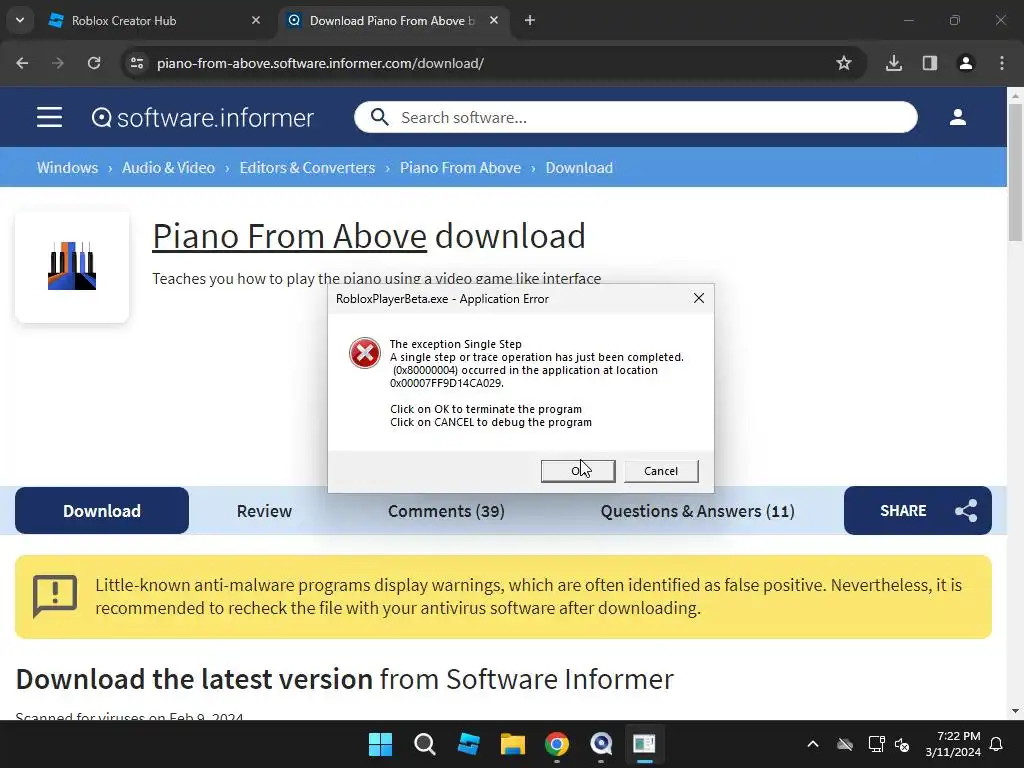Click Cancel to debug the program

[x=661, y=471]
